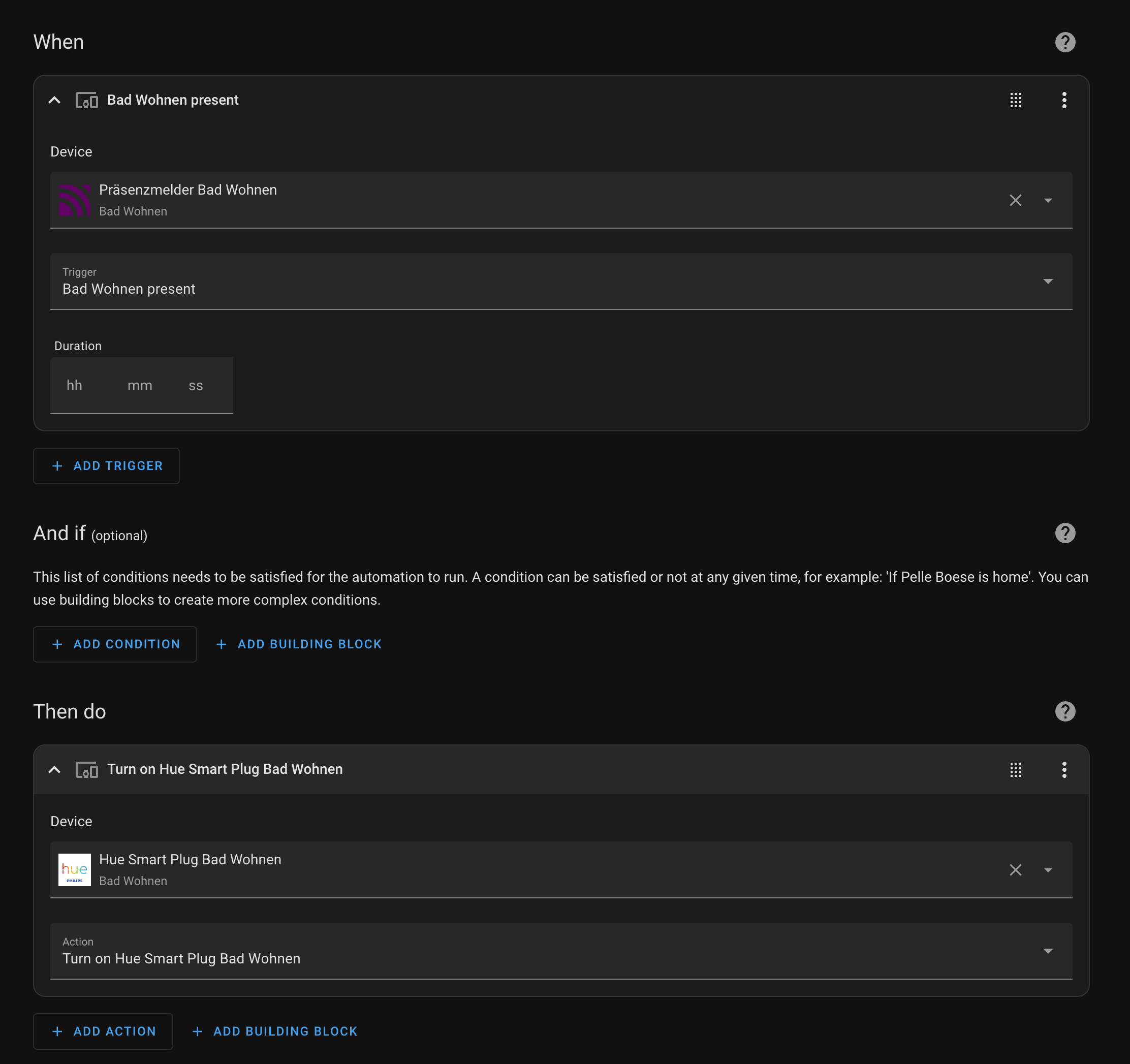The image size is (1130, 1064).
Task: Open the Action dropdown for Hue Smart Plug
Action: pyautogui.click(x=561, y=951)
